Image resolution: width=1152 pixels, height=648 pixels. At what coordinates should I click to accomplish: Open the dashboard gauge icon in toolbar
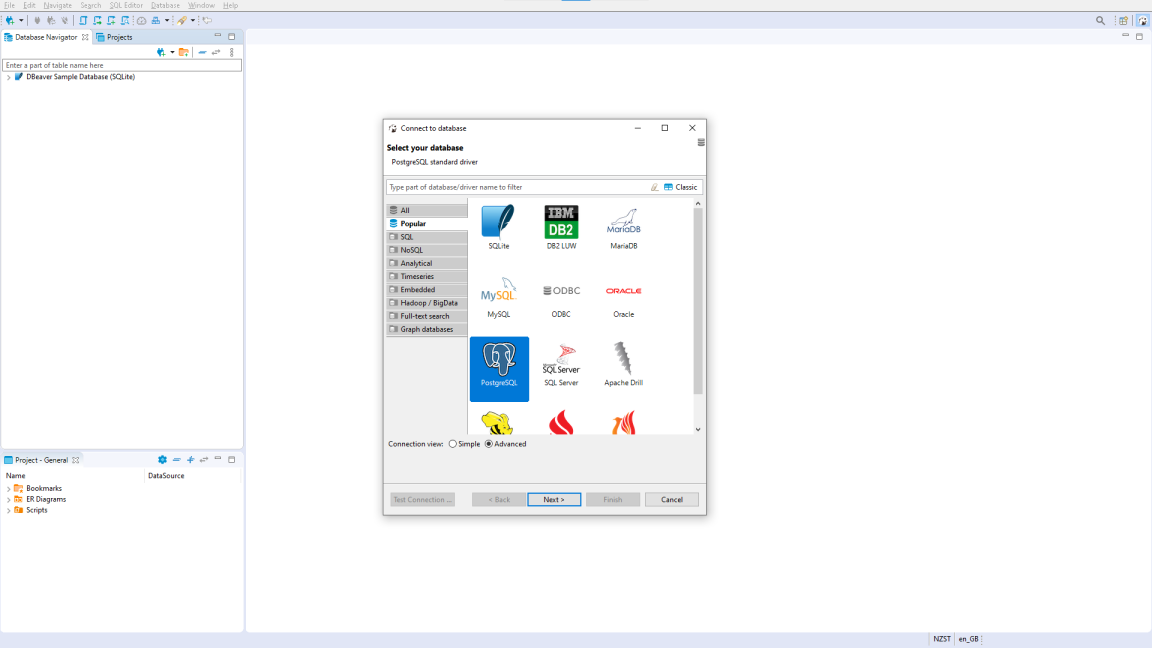pyautogui.click(x=142, y=21)
